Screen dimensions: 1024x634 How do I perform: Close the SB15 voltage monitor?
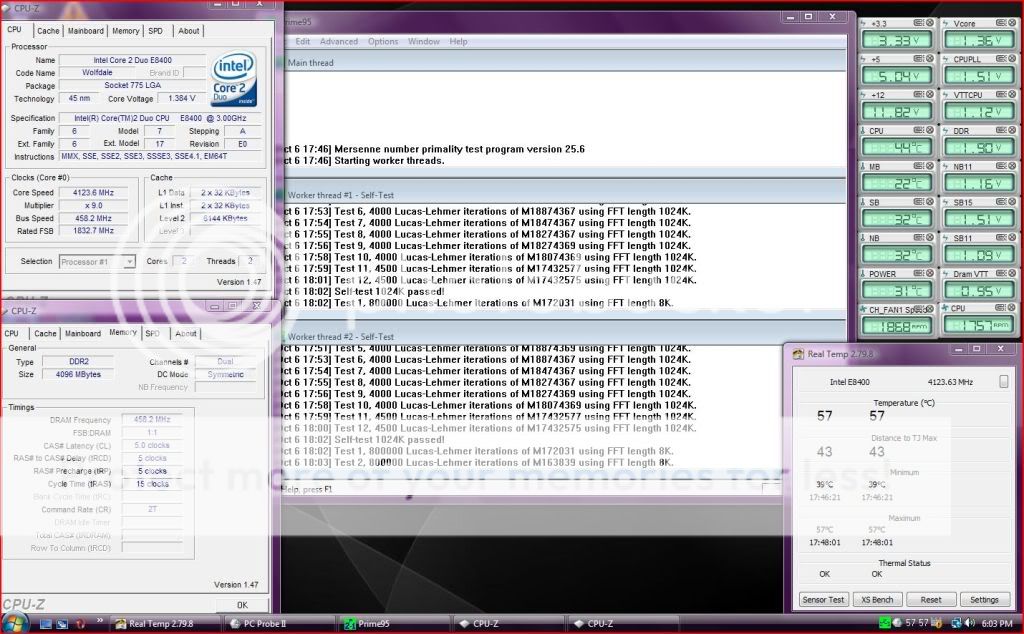tap(1012, 202)
